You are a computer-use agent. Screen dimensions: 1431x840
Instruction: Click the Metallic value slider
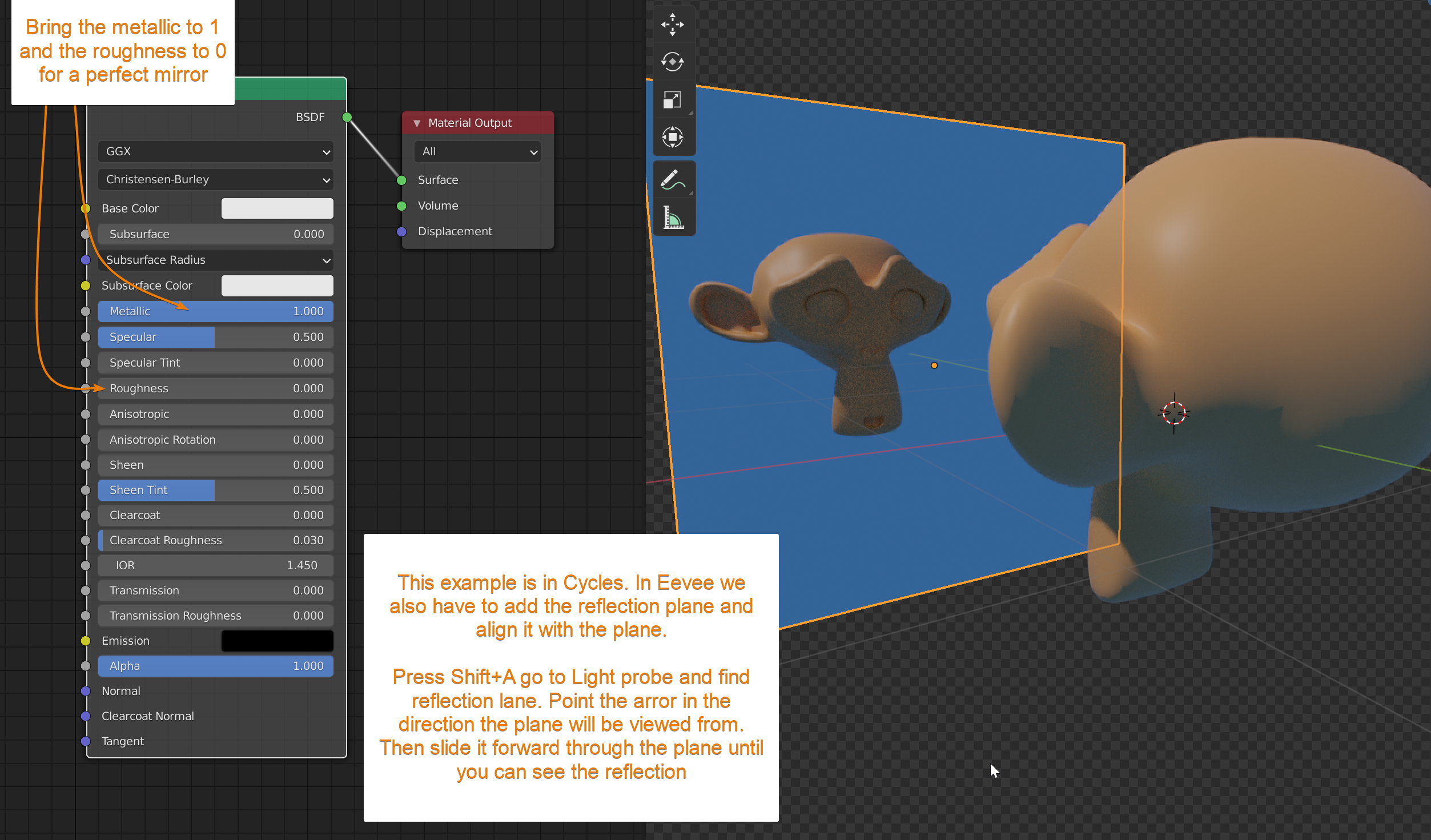(216, 311)
